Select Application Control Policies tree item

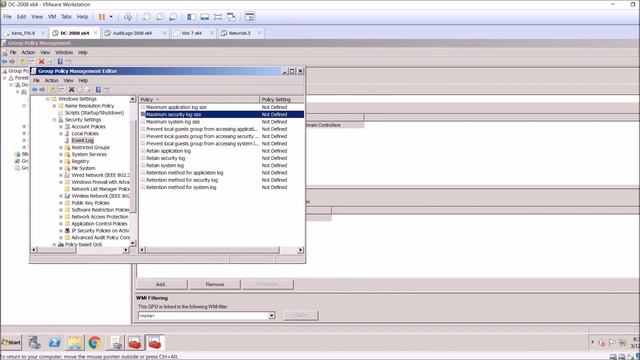(x=99, y=224)
